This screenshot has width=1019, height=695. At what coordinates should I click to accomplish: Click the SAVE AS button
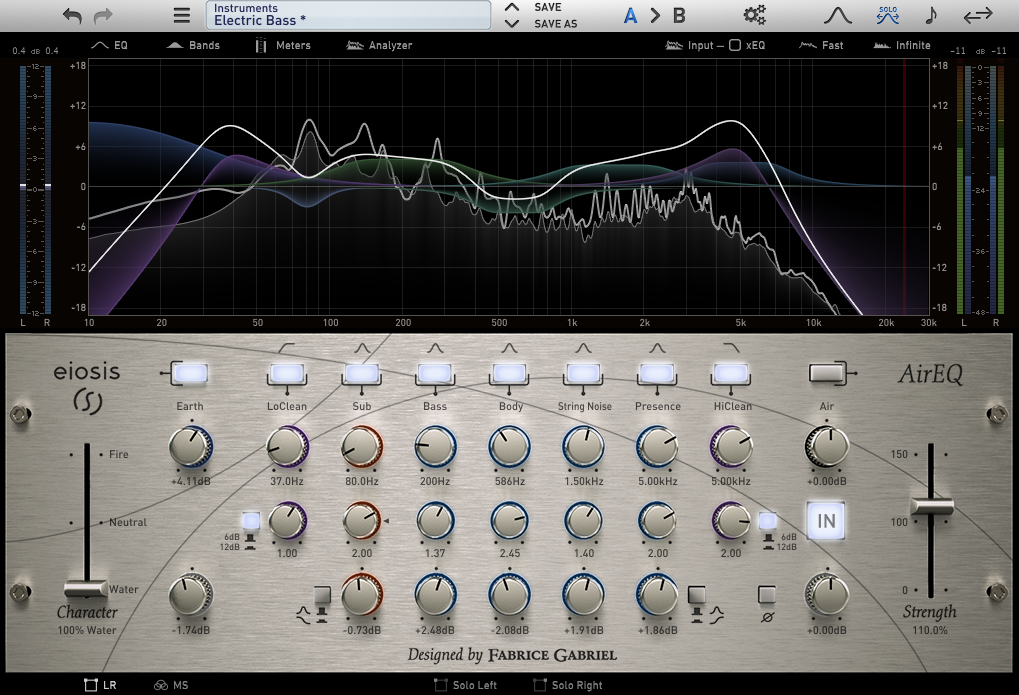point(557,24)
